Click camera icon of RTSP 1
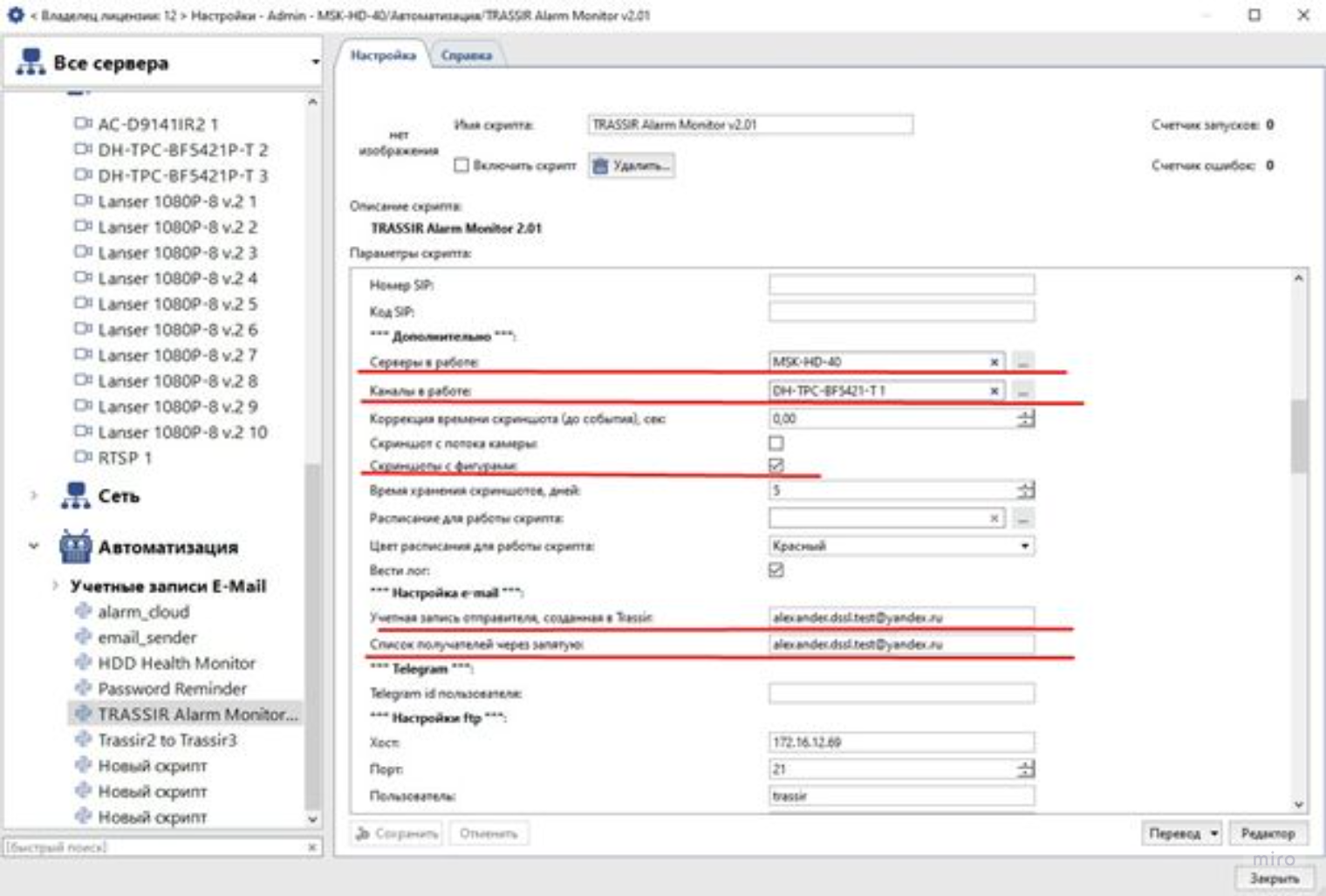Screen dimensions: 1326x896 pos(83,456)
